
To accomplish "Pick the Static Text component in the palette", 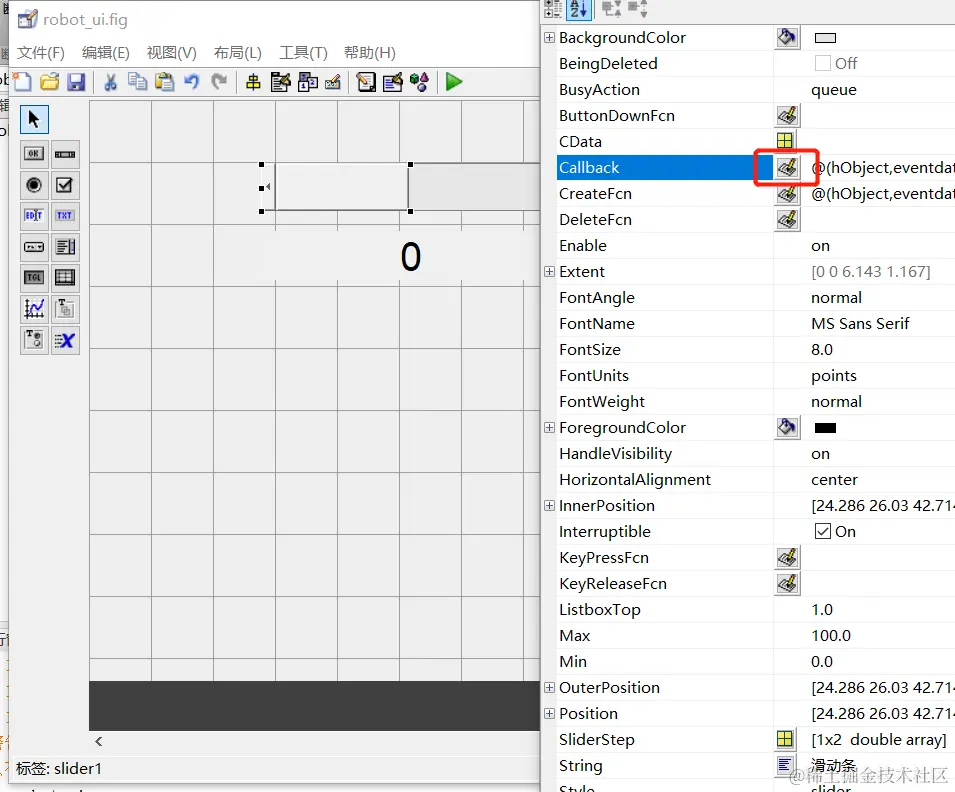I will [65, 215].
